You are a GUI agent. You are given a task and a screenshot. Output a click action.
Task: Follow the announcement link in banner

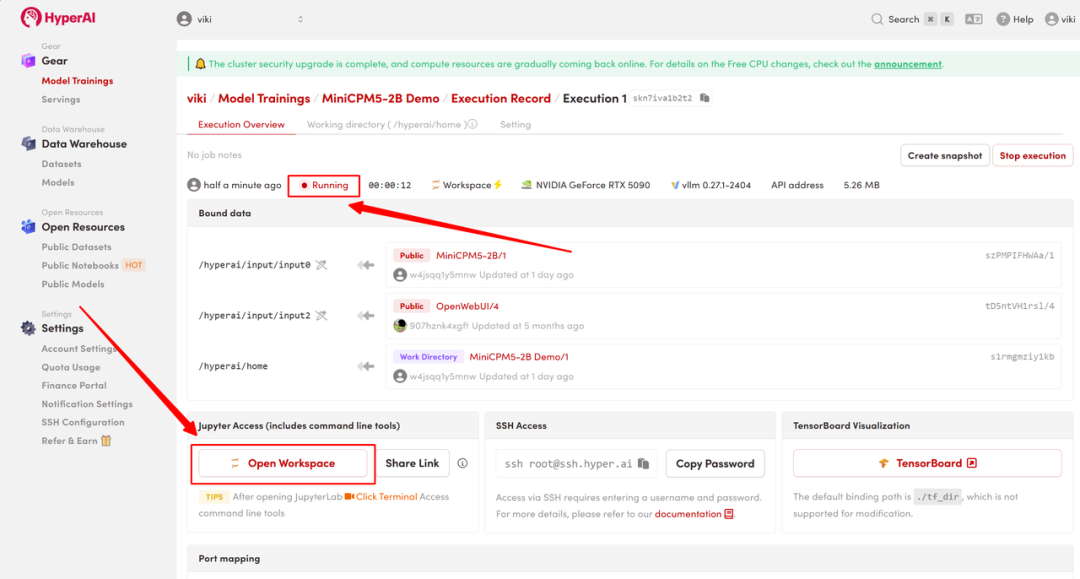[x=907, y=64]
